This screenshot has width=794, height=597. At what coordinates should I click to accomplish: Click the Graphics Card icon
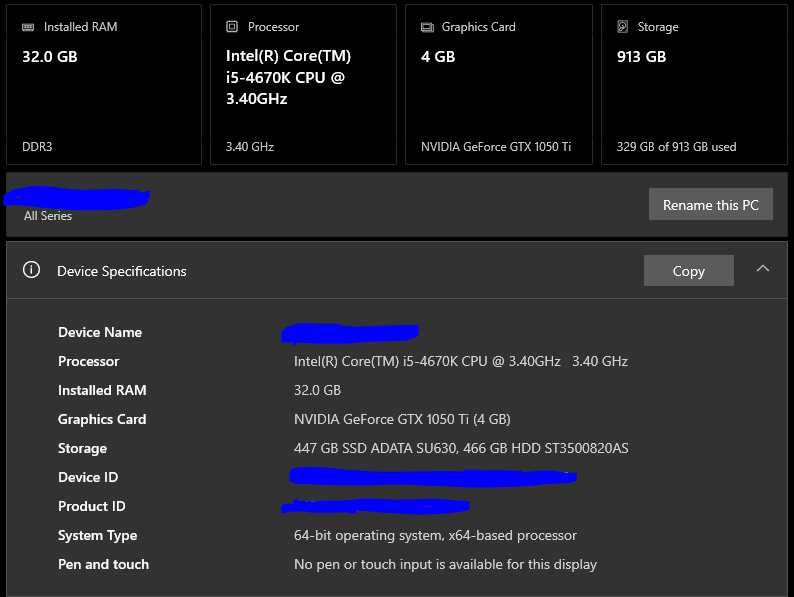click(427, 27)
